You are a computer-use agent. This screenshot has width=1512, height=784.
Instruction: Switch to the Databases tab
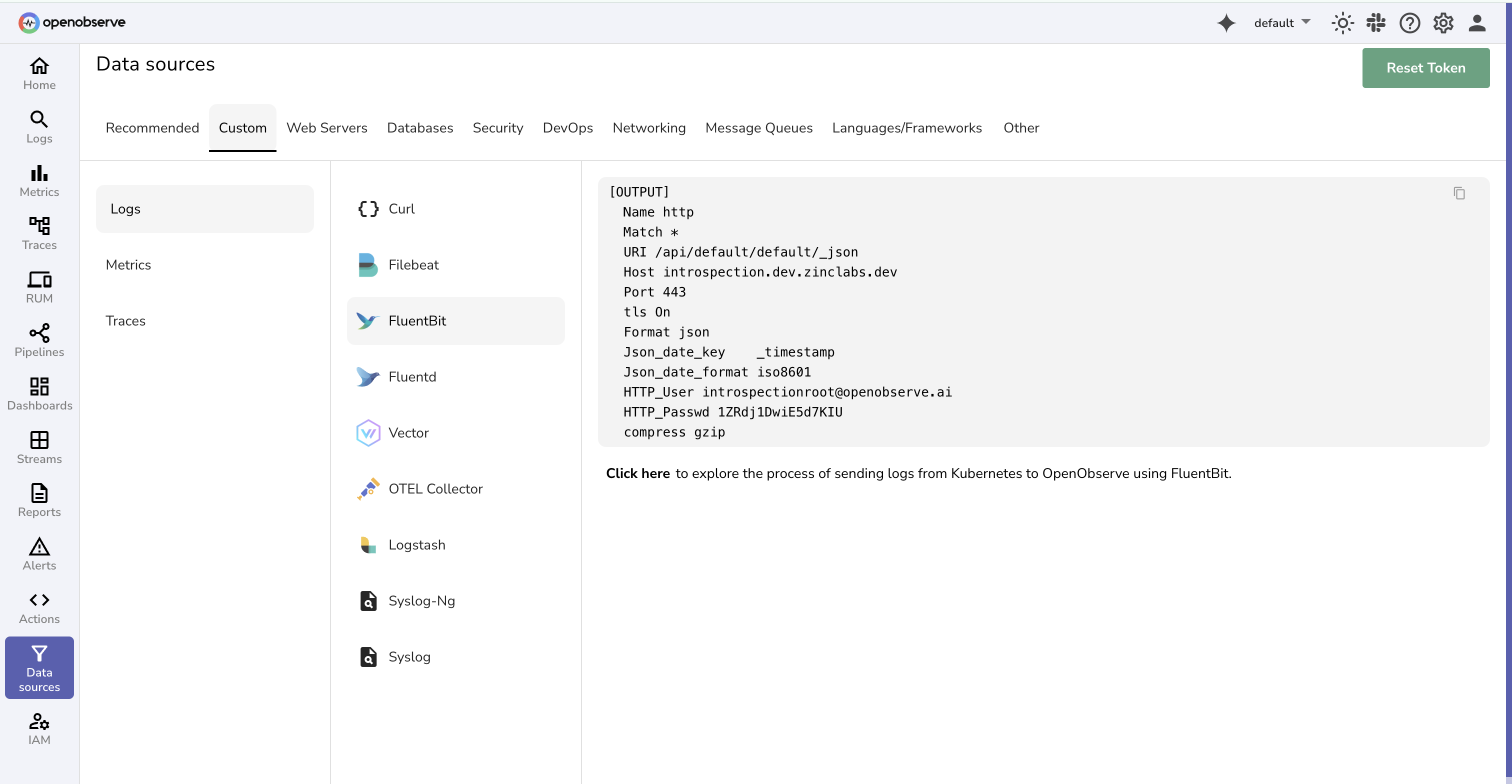(419, 128)
